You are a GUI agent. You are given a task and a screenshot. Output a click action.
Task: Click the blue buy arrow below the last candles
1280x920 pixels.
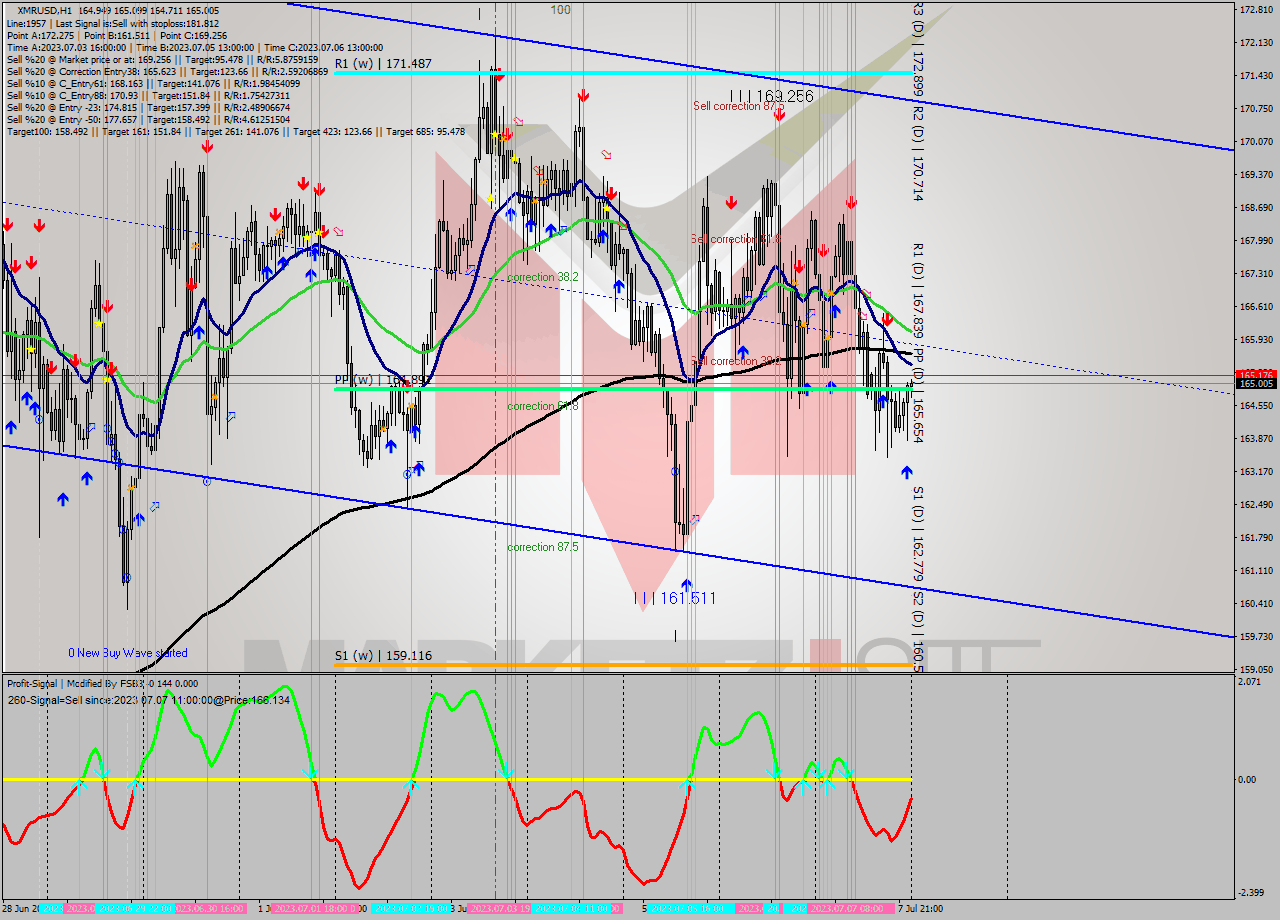[x=907, y=471]
